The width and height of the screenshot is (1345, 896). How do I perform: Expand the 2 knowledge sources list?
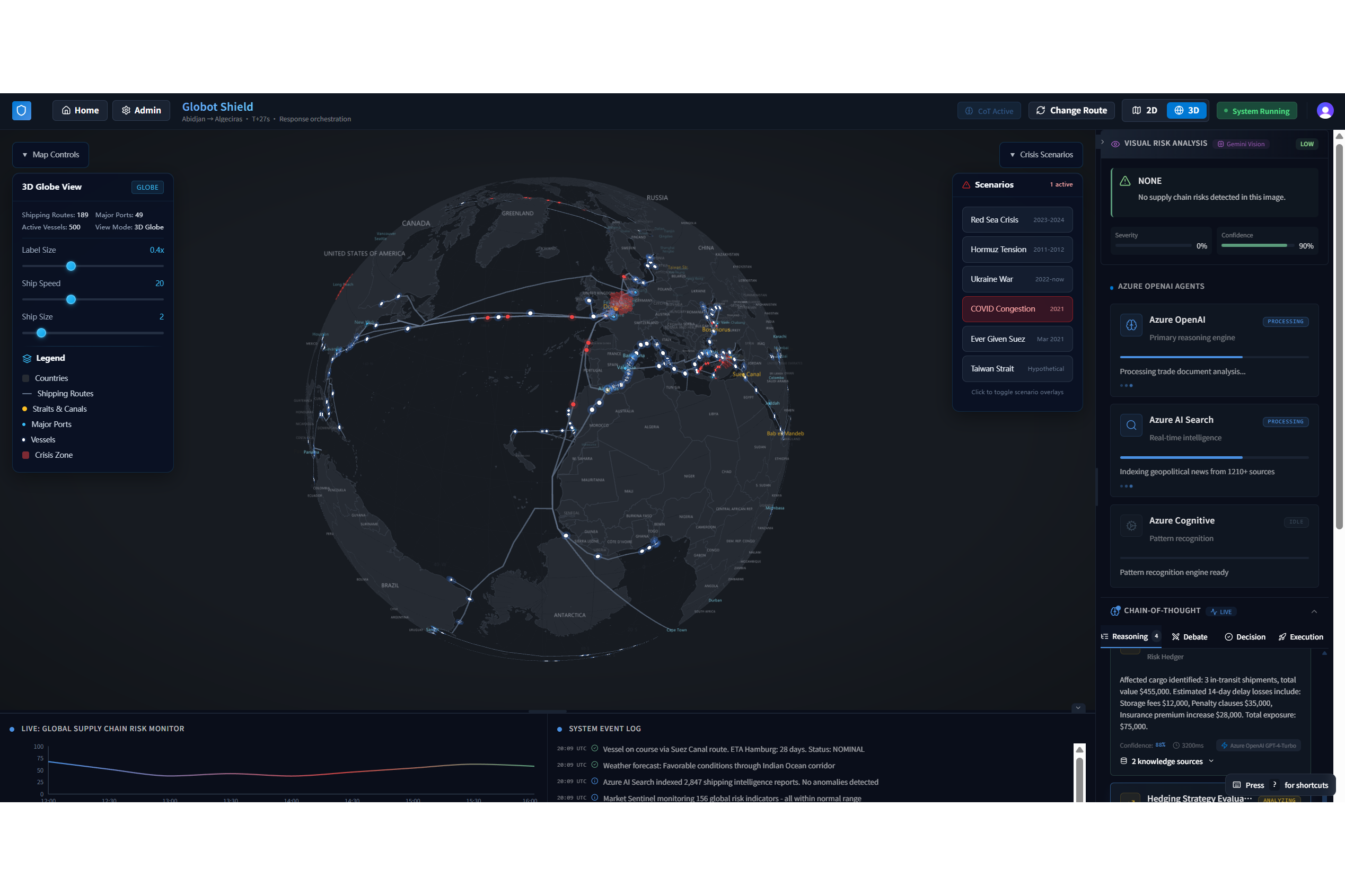point(1166,761)
